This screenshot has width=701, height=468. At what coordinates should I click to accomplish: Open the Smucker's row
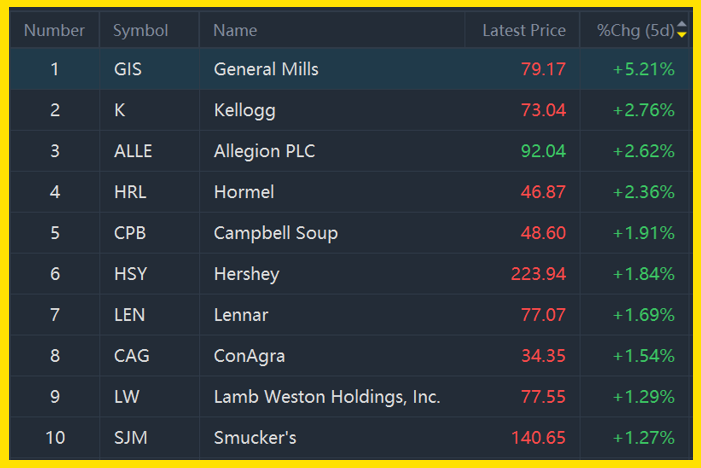351,438
